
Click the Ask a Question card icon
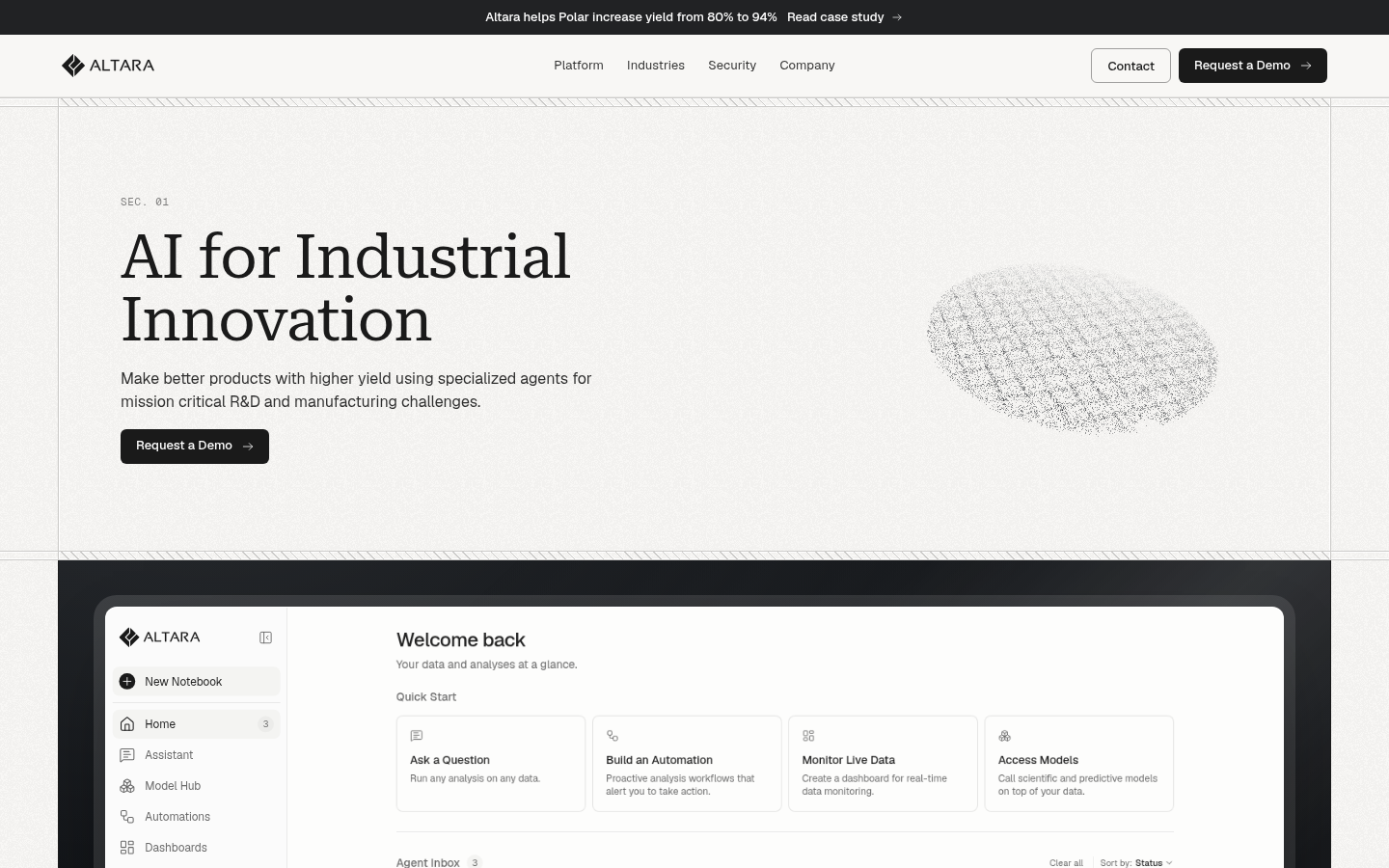pyautogui.click(x=417, y=736)
